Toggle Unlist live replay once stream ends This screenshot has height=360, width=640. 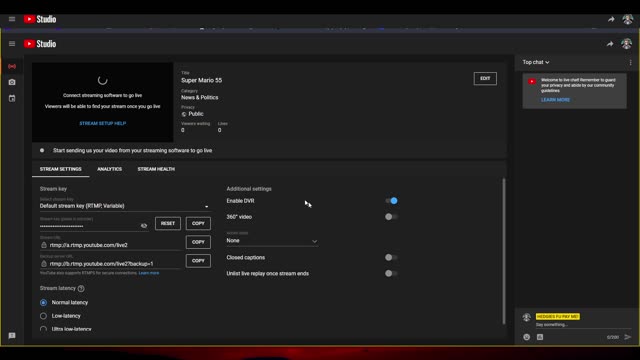point(391,273)
